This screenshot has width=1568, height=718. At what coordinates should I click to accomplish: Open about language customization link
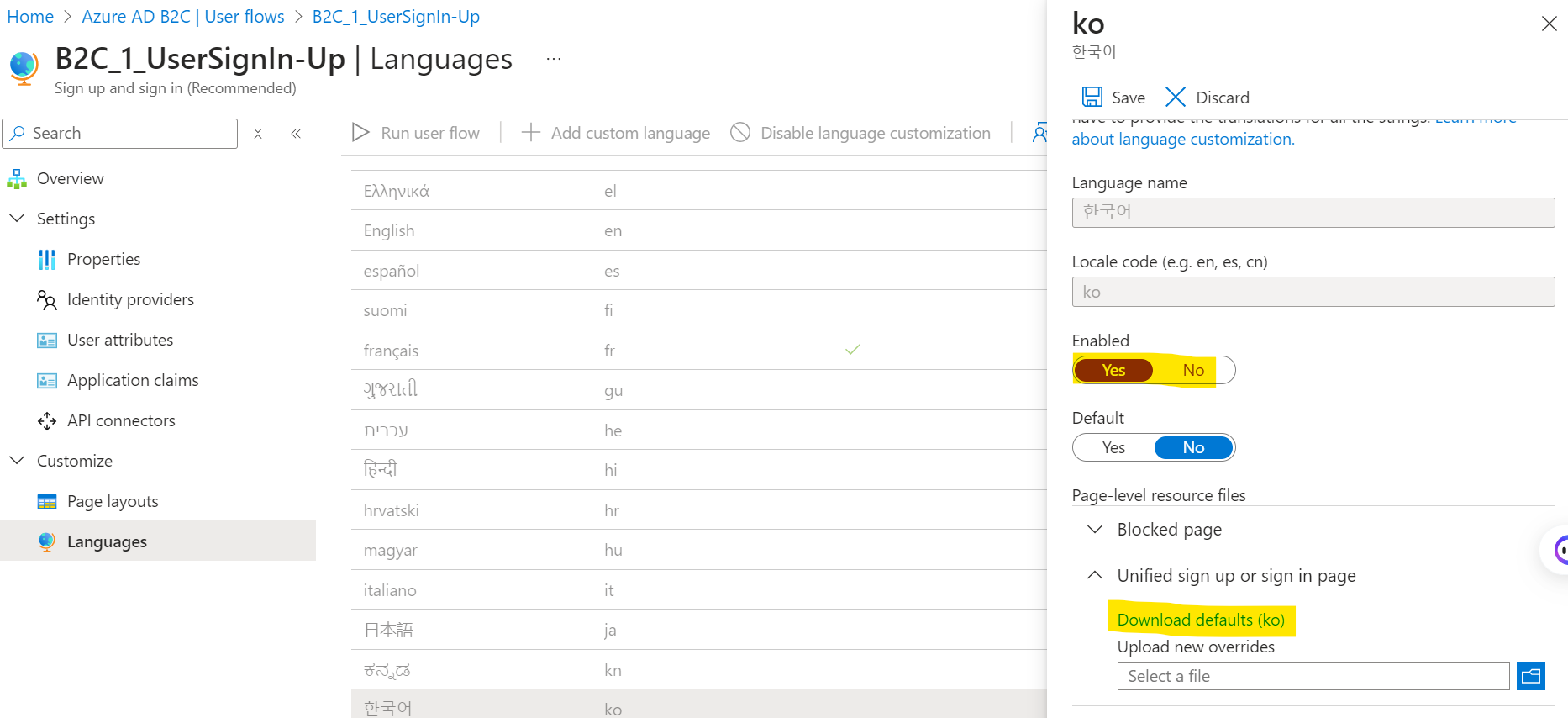[x=1183, y=139]
